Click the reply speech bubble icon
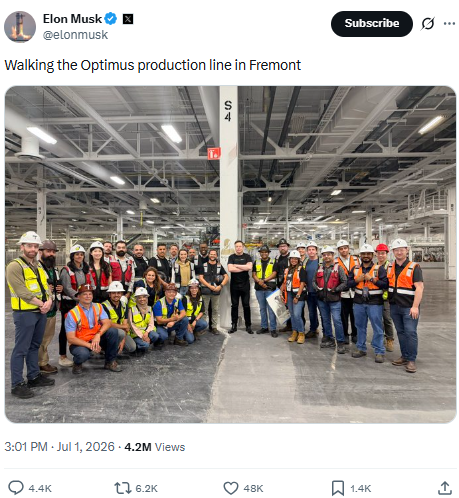 (16, 488)
